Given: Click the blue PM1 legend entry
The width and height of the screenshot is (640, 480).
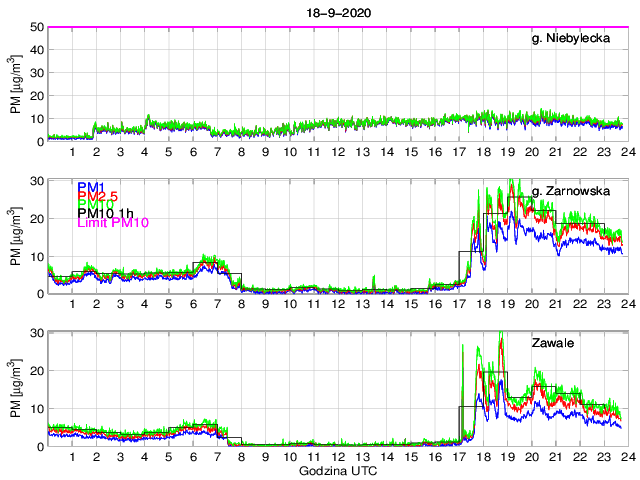Looking at the screenshot, I should (x=91, y=186).
